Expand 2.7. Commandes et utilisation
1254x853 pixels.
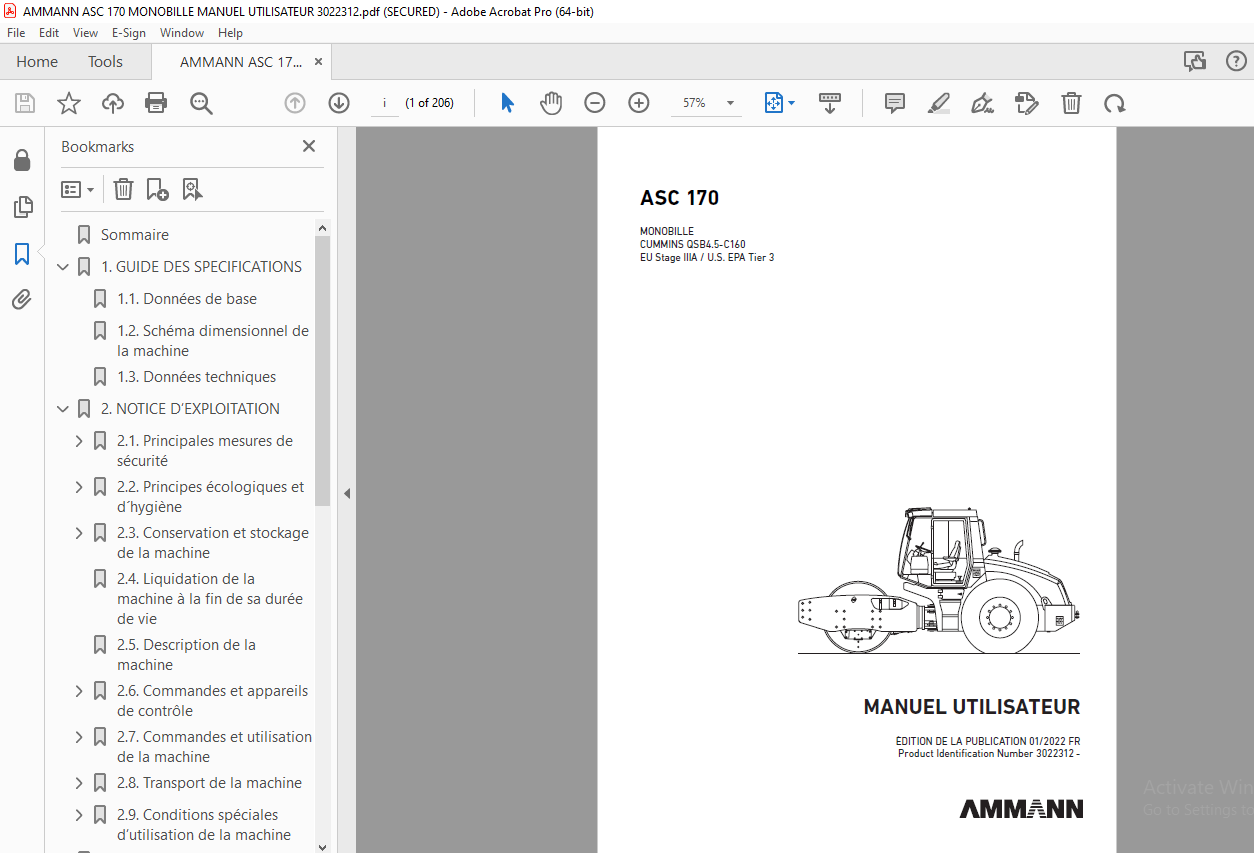coord(79,737)
